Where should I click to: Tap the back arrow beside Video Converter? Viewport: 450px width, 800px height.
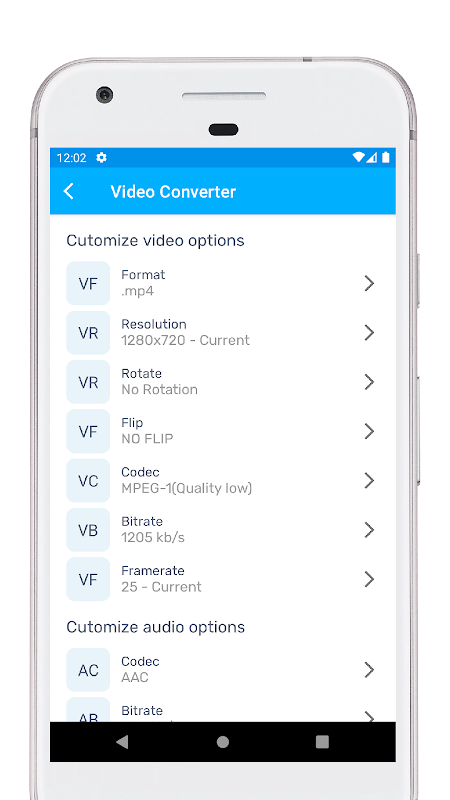[69, 192]
